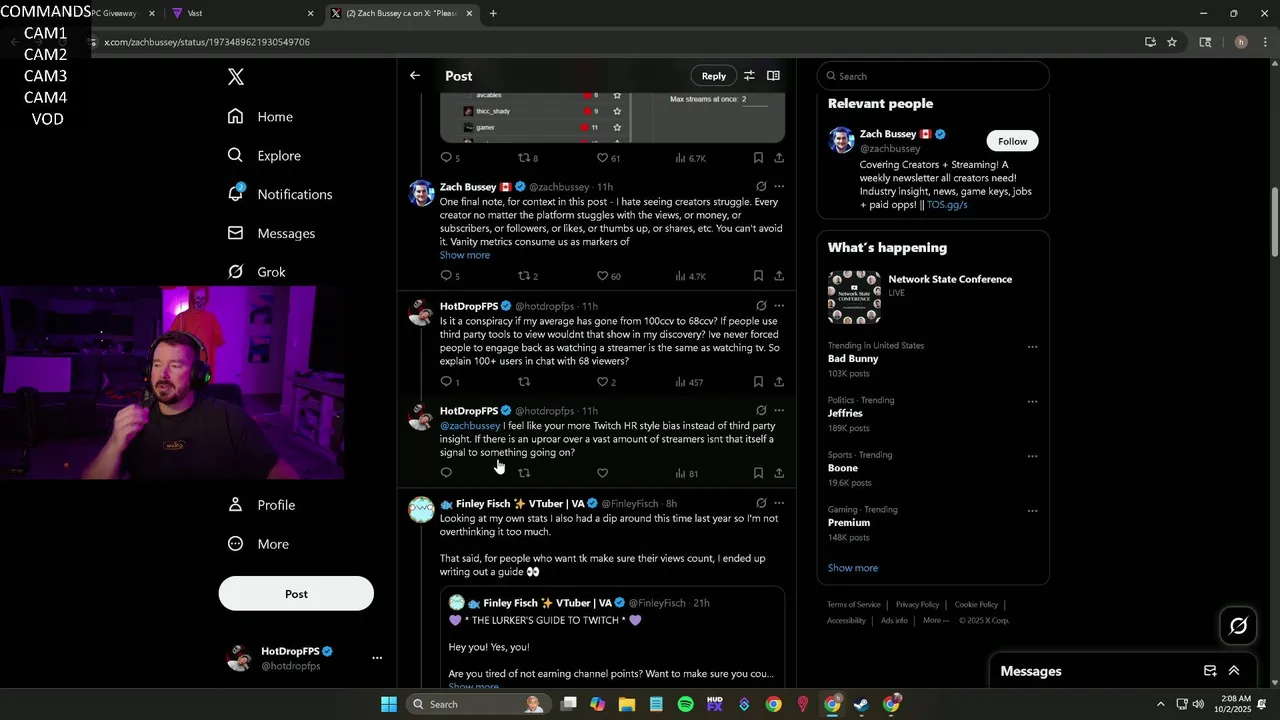Screen dimensions: 1280x720
Task: Open Privacy Policy footer link
Action: (917, 605)
